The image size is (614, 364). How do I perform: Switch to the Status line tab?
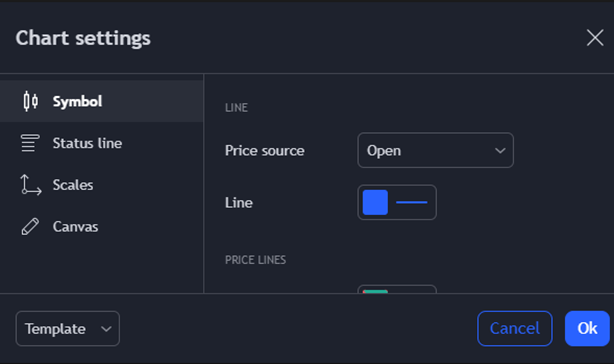[102, 143]
